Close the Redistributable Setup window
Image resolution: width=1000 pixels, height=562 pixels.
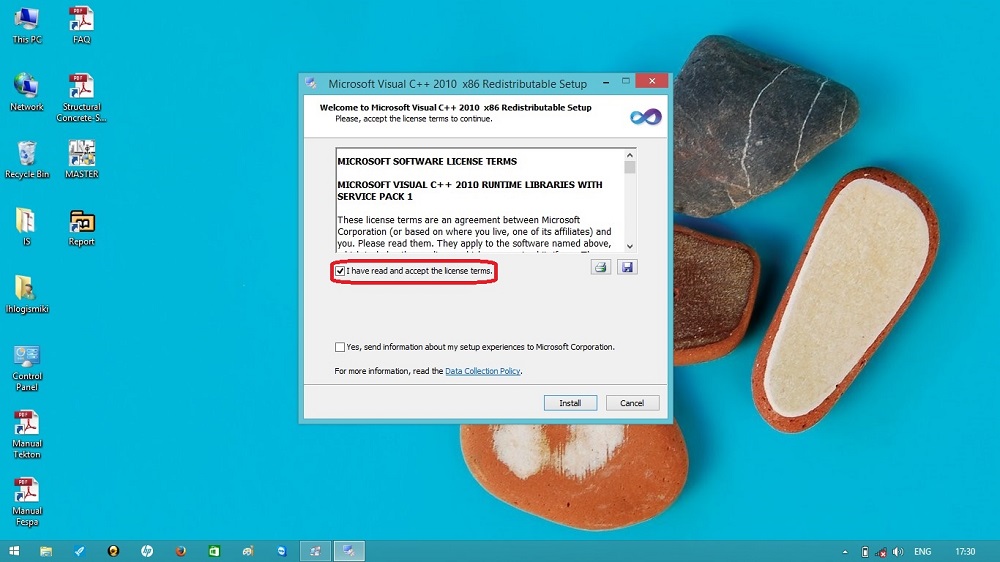coord(652,81)
